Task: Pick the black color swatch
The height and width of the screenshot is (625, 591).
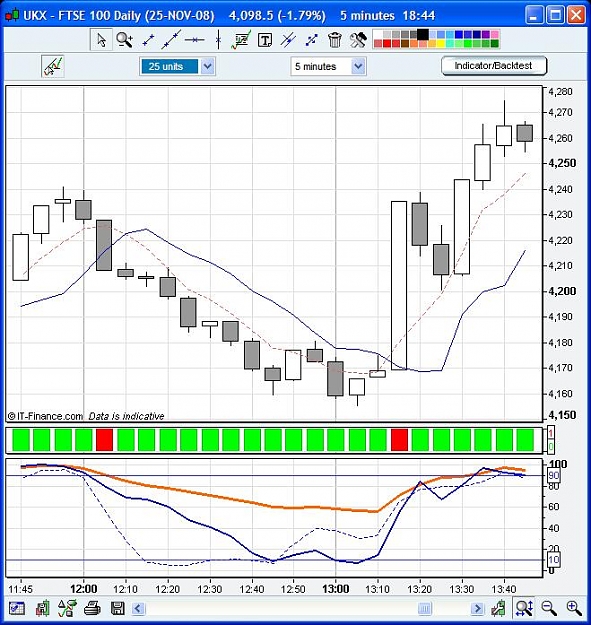Action: pyautogui.click(x=423, y=35)
